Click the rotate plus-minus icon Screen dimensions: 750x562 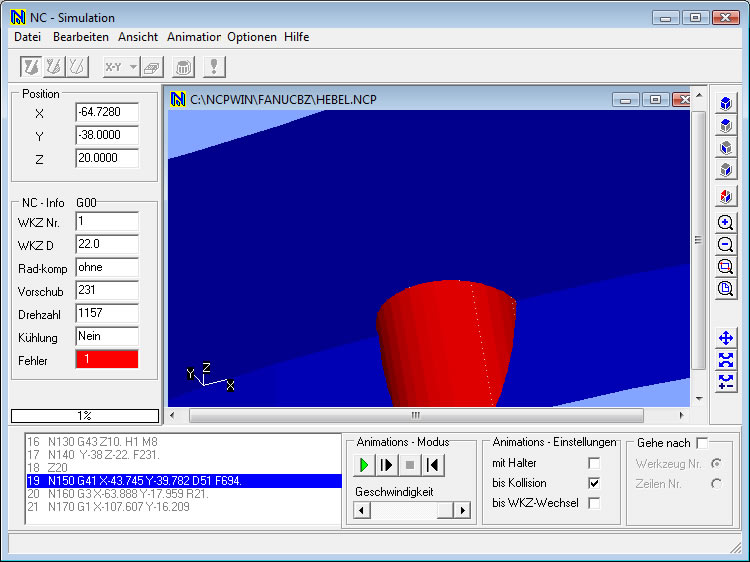[x=726, y=383]
